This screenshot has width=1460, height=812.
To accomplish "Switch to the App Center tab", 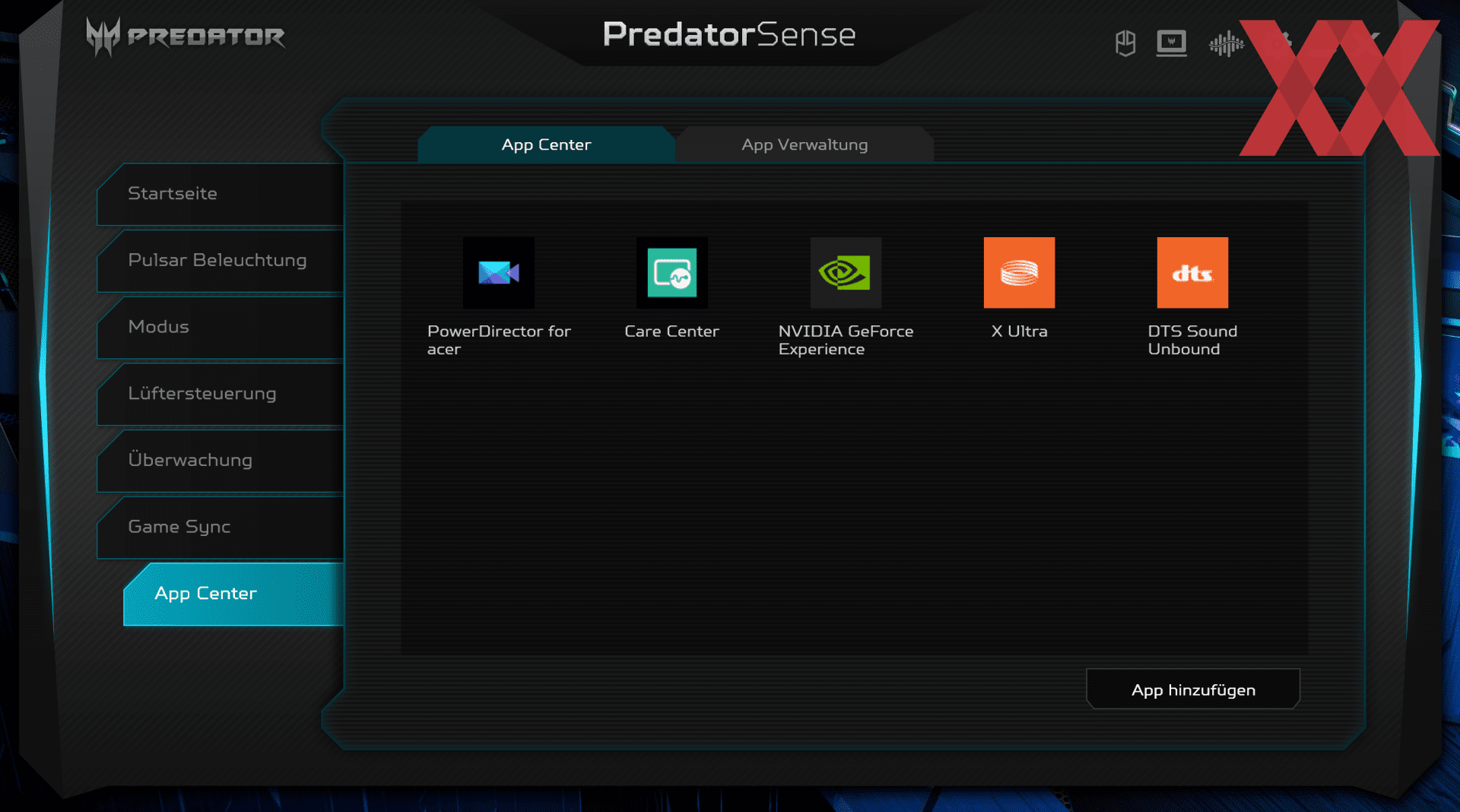I will tap(546, 144).
